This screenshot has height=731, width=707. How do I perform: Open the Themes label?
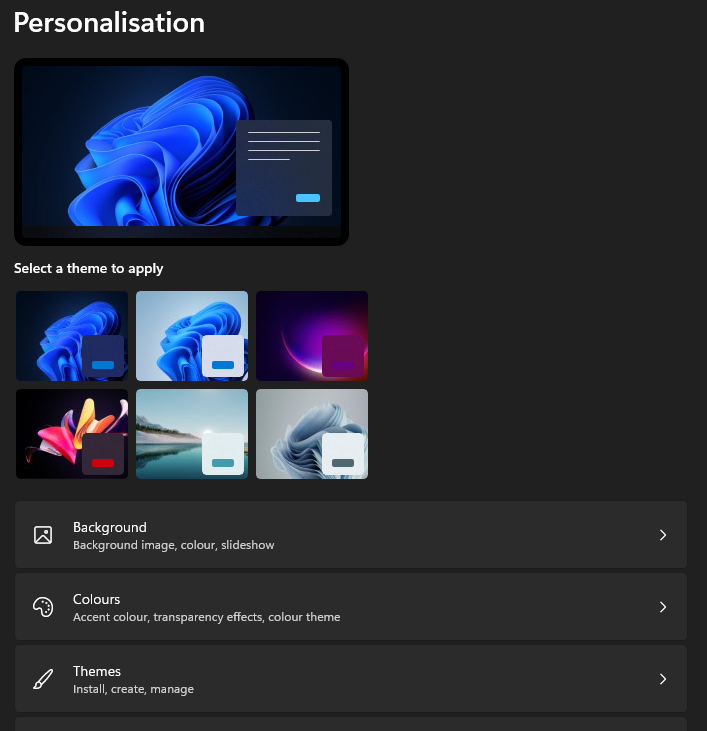pos(97,671)
